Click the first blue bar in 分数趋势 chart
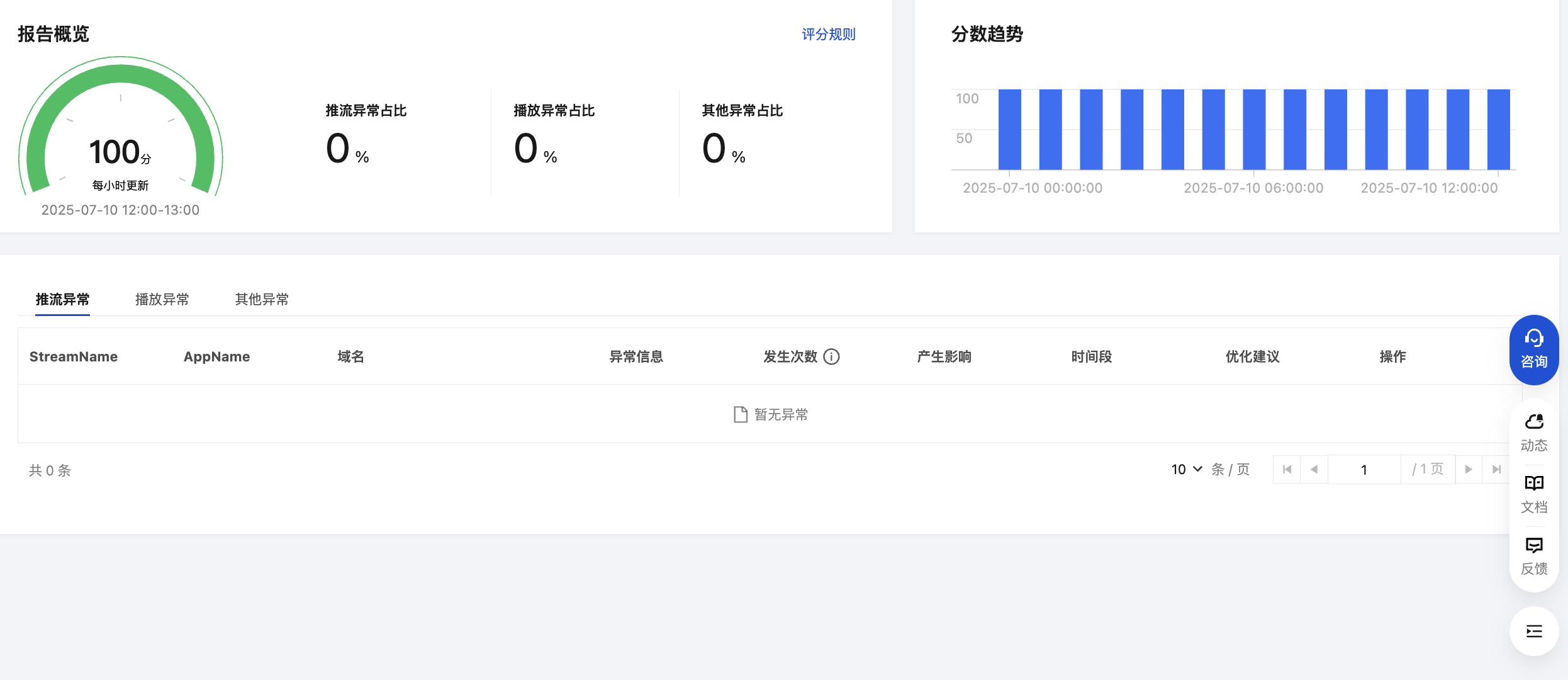The height and width of the screenshot is (680, 1568). coord(1009,129)
